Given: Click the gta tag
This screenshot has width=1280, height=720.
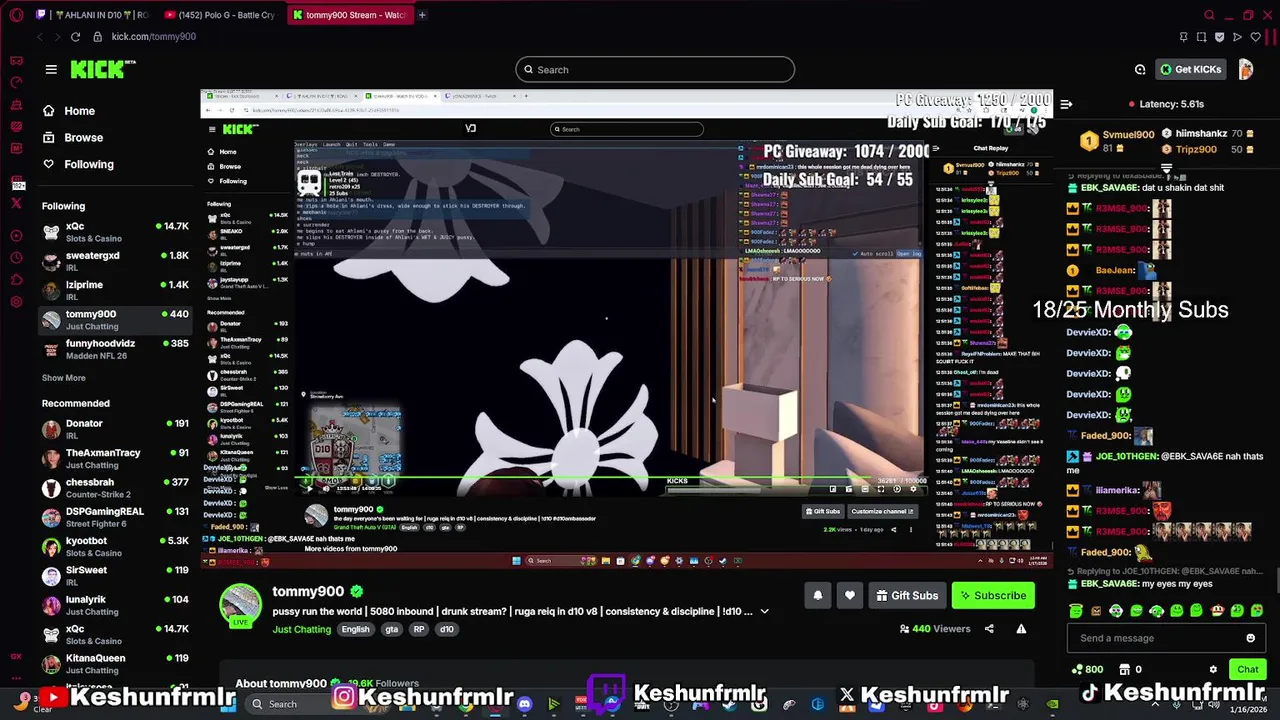Looking at the screenshot, I should click(x=392, y=629).
